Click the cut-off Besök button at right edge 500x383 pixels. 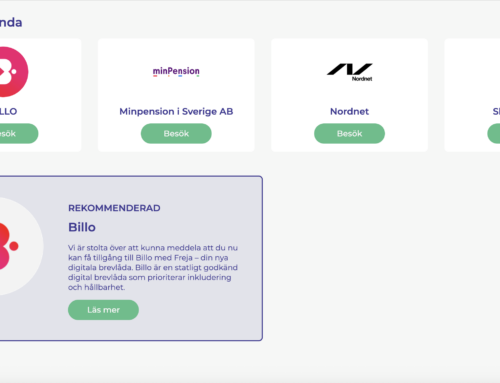(x=494, y=134)
